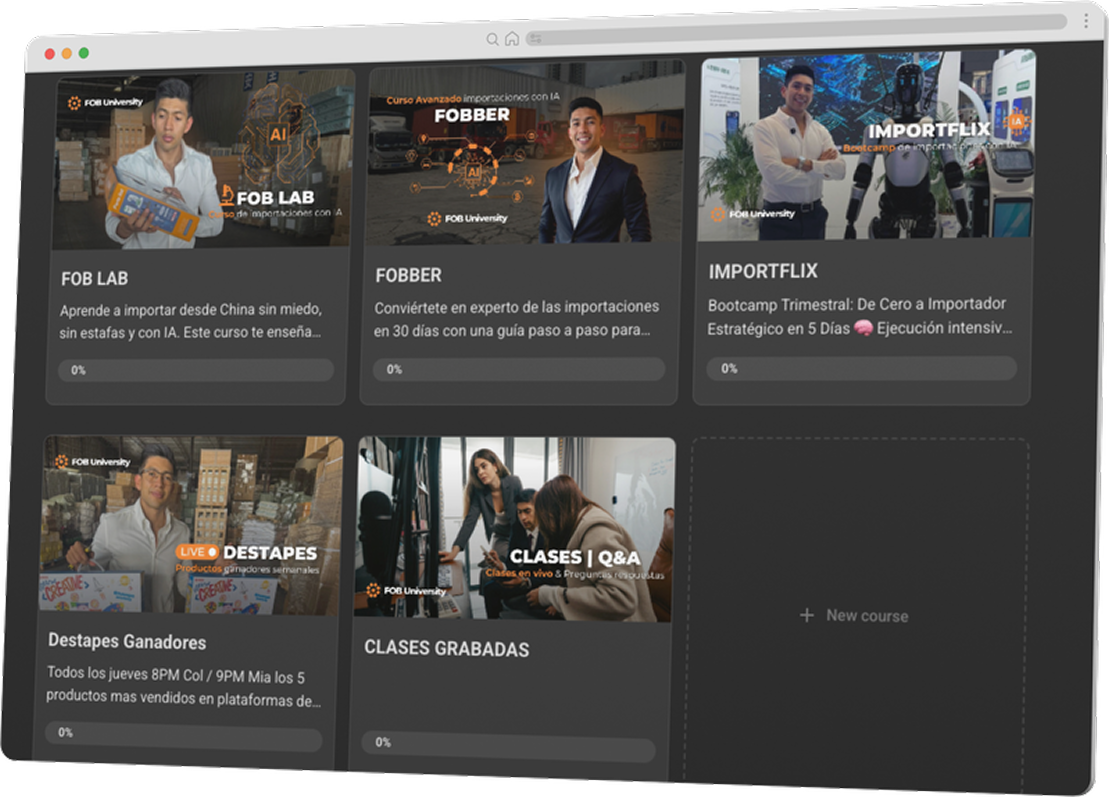Click the home icon in browser bar
This screenshot has width=1109, height=797.
click(512, 39)
